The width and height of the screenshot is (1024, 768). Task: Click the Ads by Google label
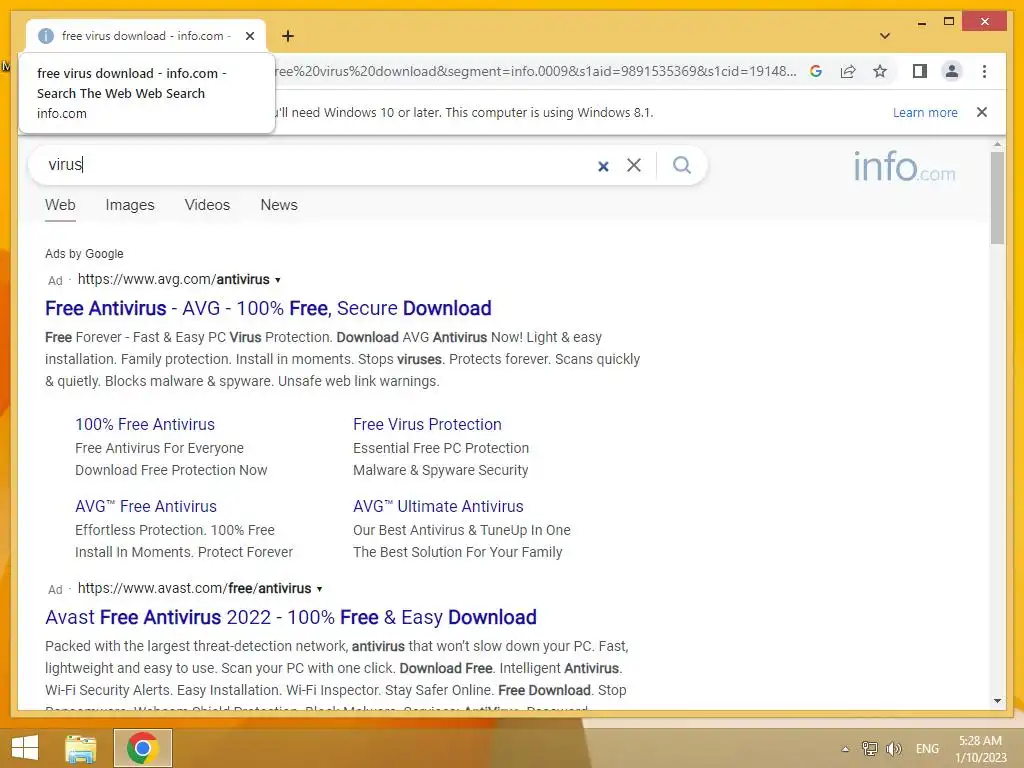tap(84, 253)
